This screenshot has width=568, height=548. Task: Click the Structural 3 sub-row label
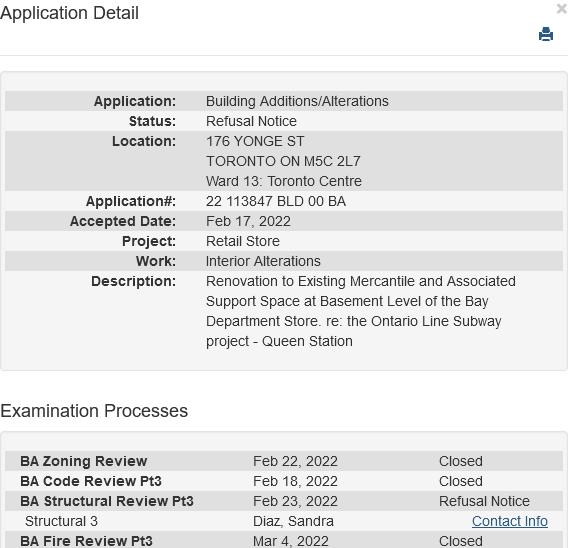click(x=61, y=521)
